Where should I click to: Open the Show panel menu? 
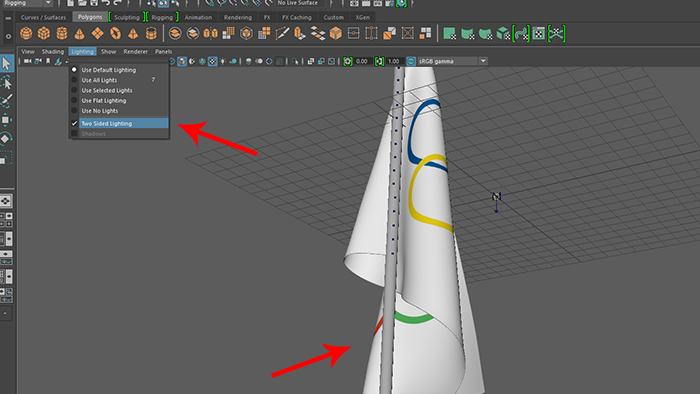point(108,52)
